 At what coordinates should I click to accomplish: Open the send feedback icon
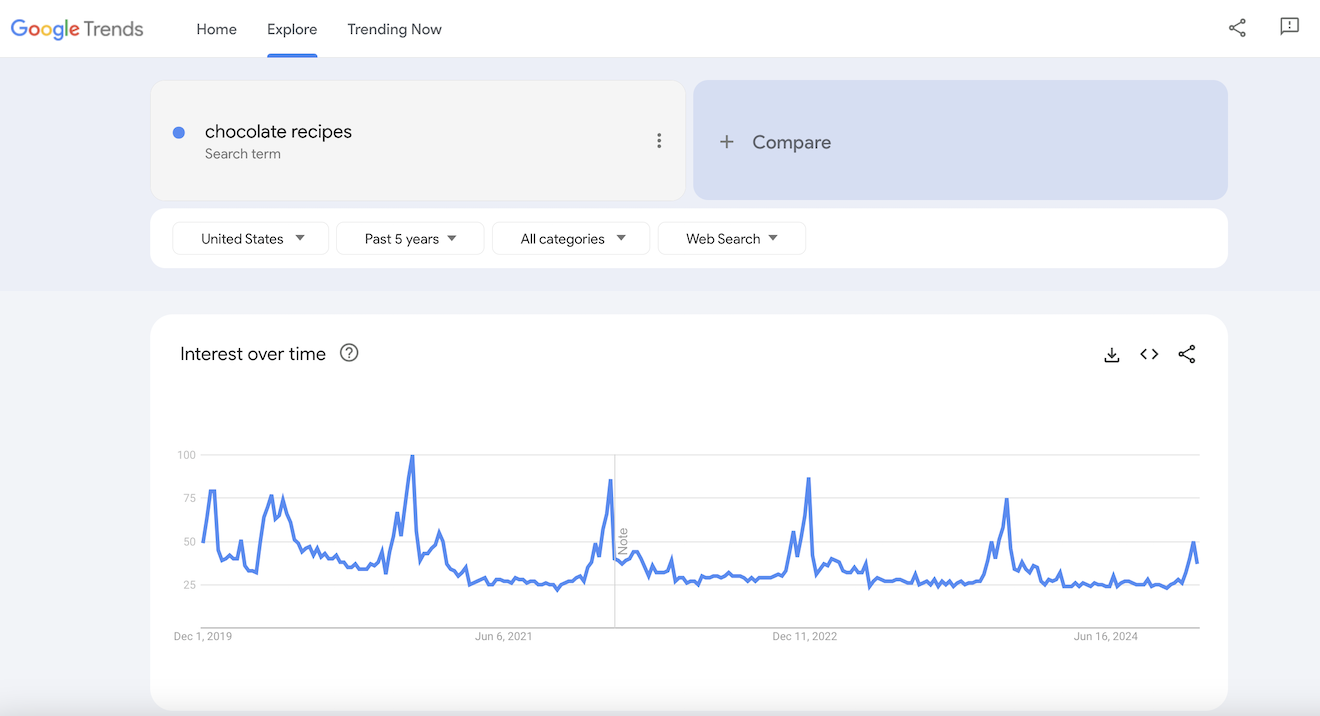point(1290,27)
